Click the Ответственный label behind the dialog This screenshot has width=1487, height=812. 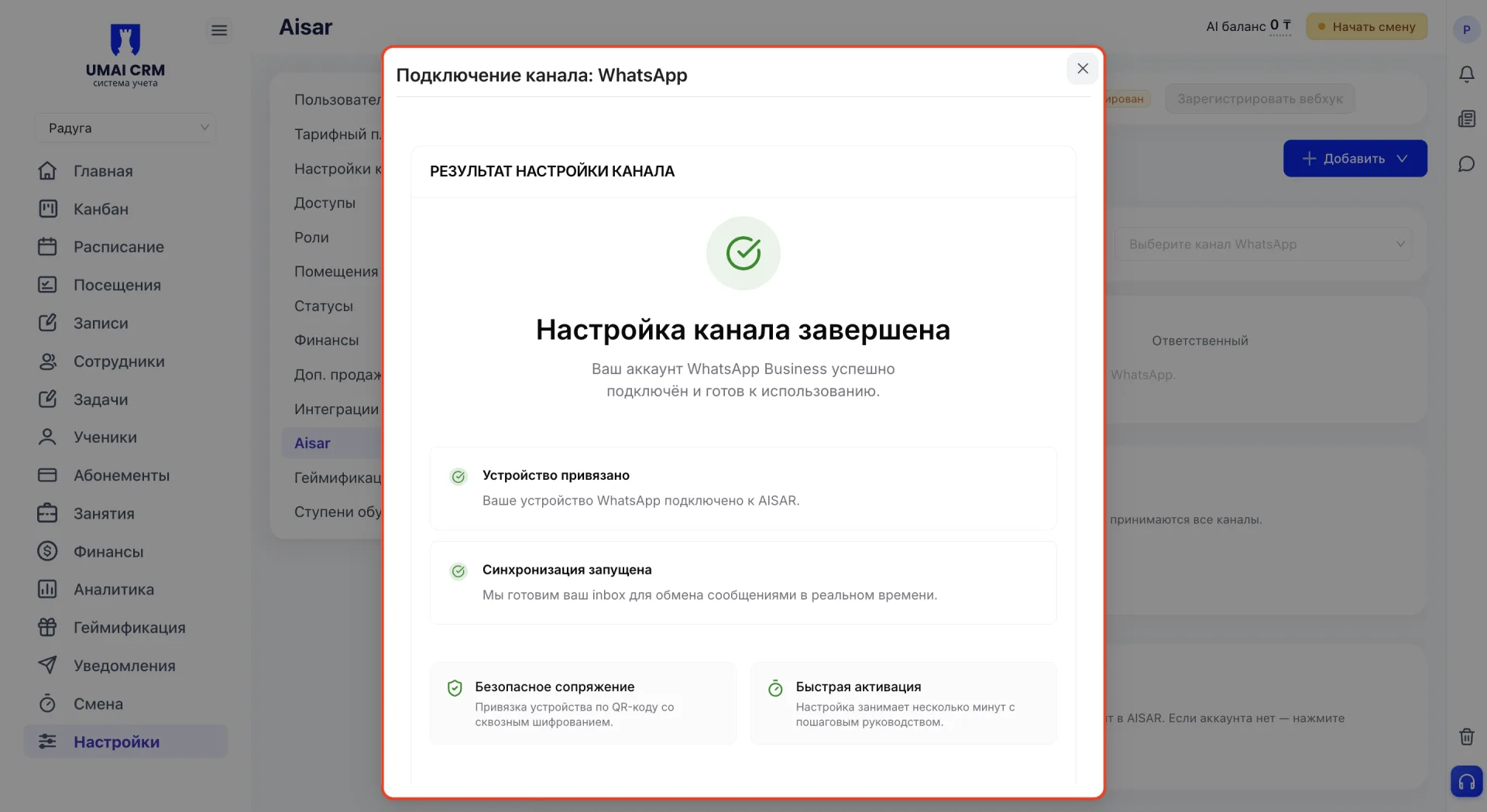[1200, 341]
